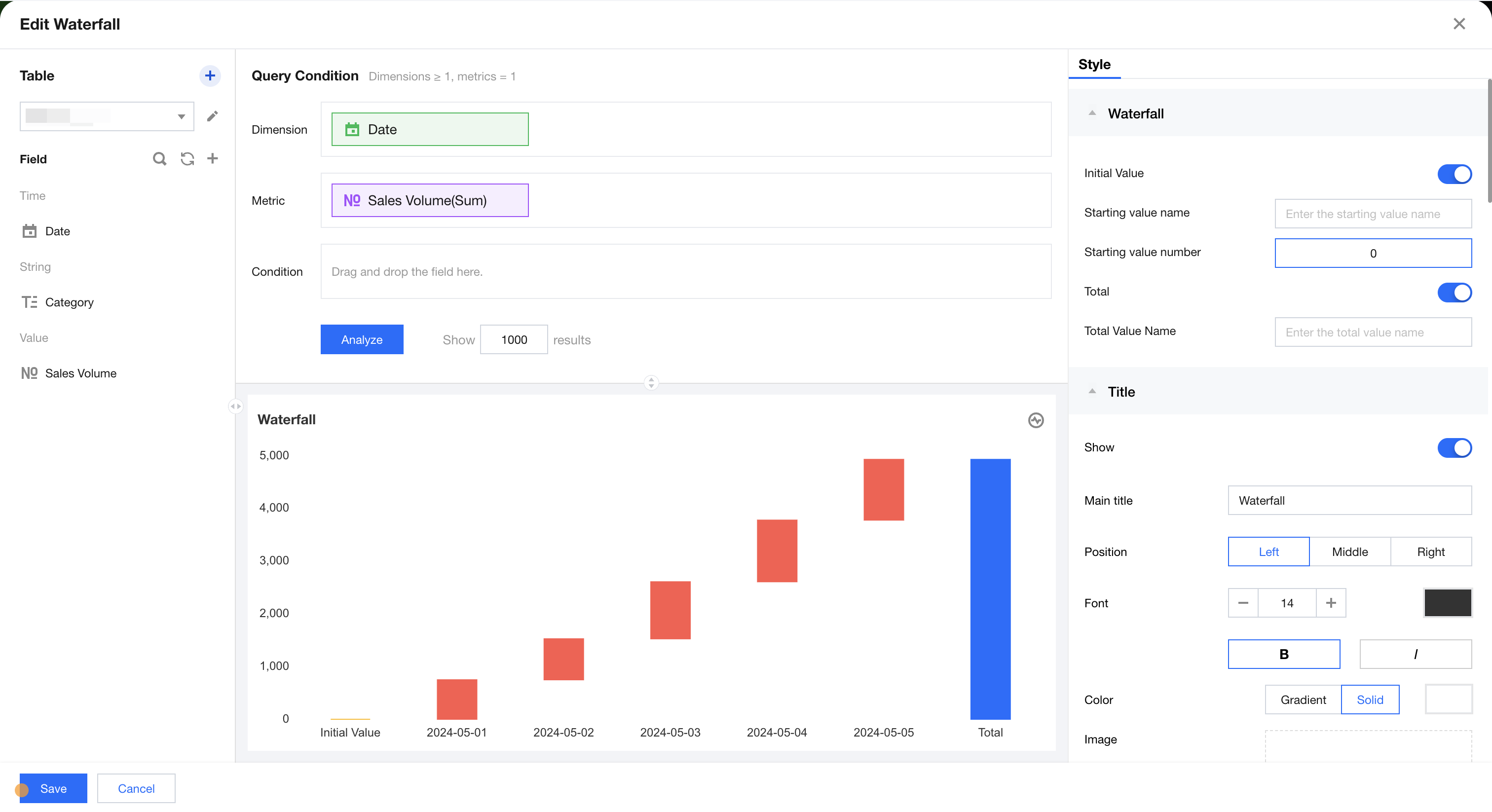Image resolution: width=1492 pixels, height=812 pixels.
Task: Click the vertical resize handle above chart
Action: [x=651, y=382]
